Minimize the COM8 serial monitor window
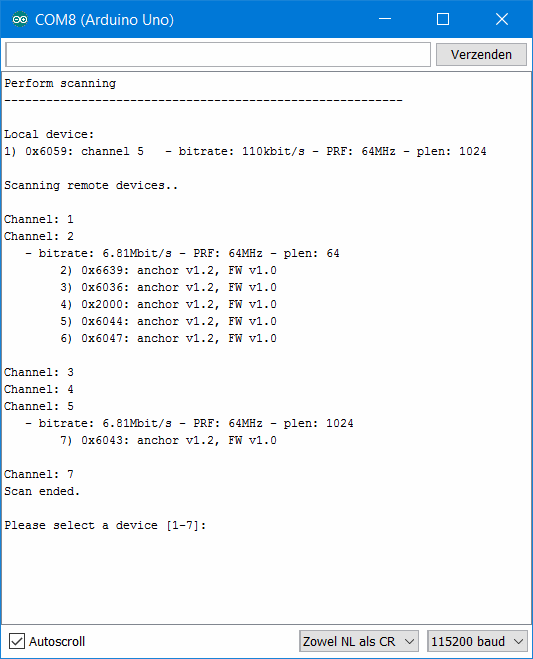The image size is (533, 659). pos(385,19)
